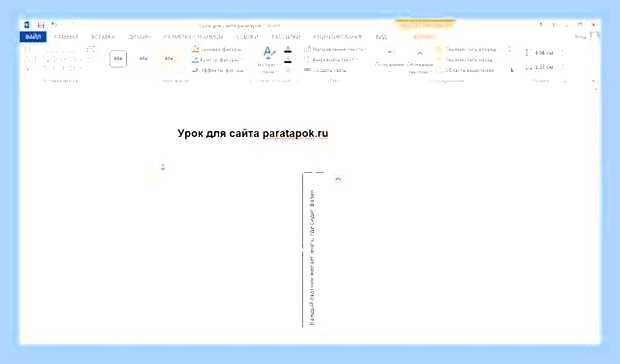
Task: Open the РЕЦЕНЗИРОВАНИЕ ribbon tab
Action: point(337,37)
